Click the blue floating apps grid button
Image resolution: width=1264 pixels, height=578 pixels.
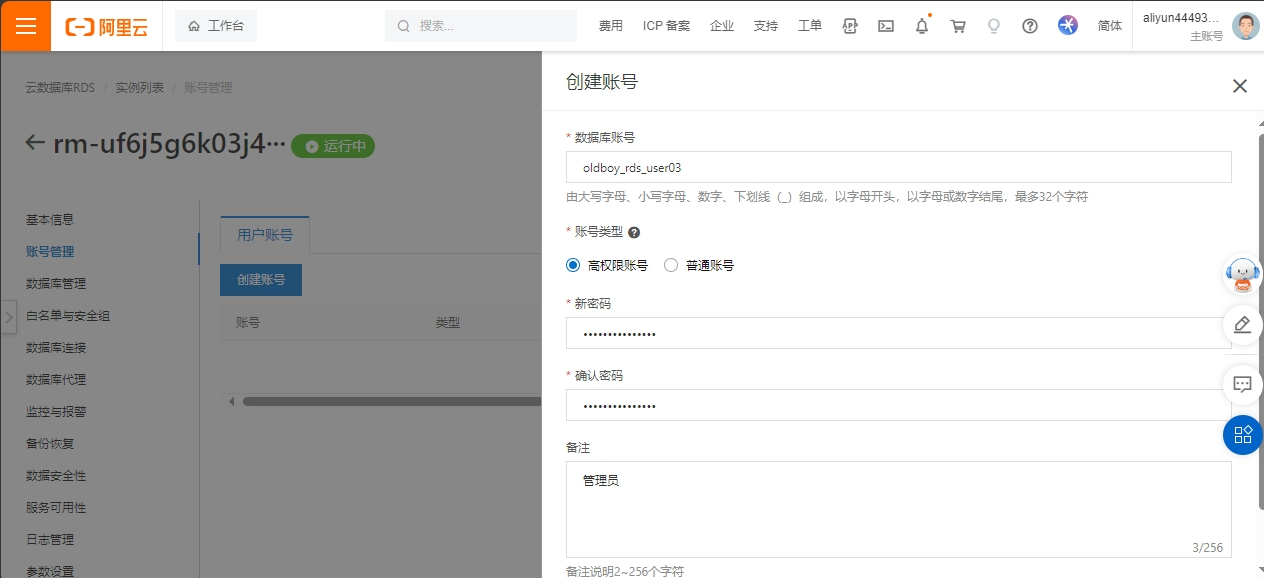[1243, 434]
